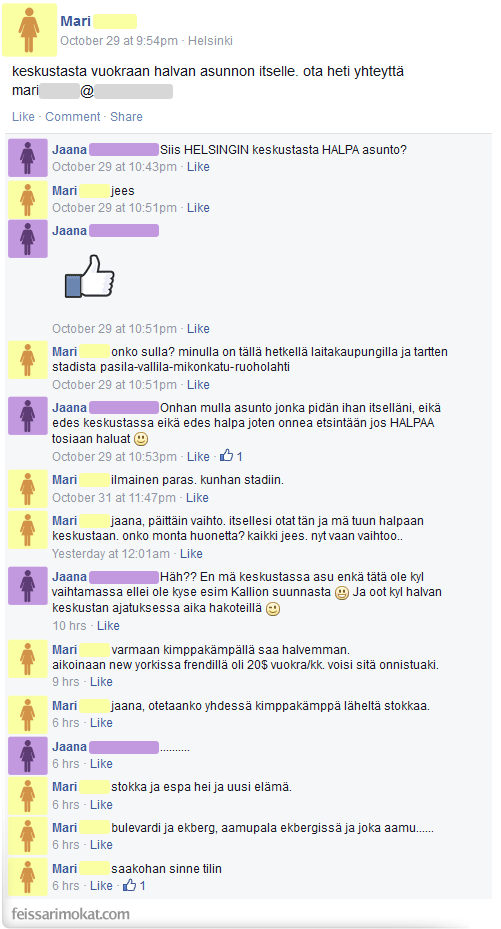Click thumbs-up count on 'saakohan sinne tilin' comment
The image size is (501, 929).
[x=134, y=885]
